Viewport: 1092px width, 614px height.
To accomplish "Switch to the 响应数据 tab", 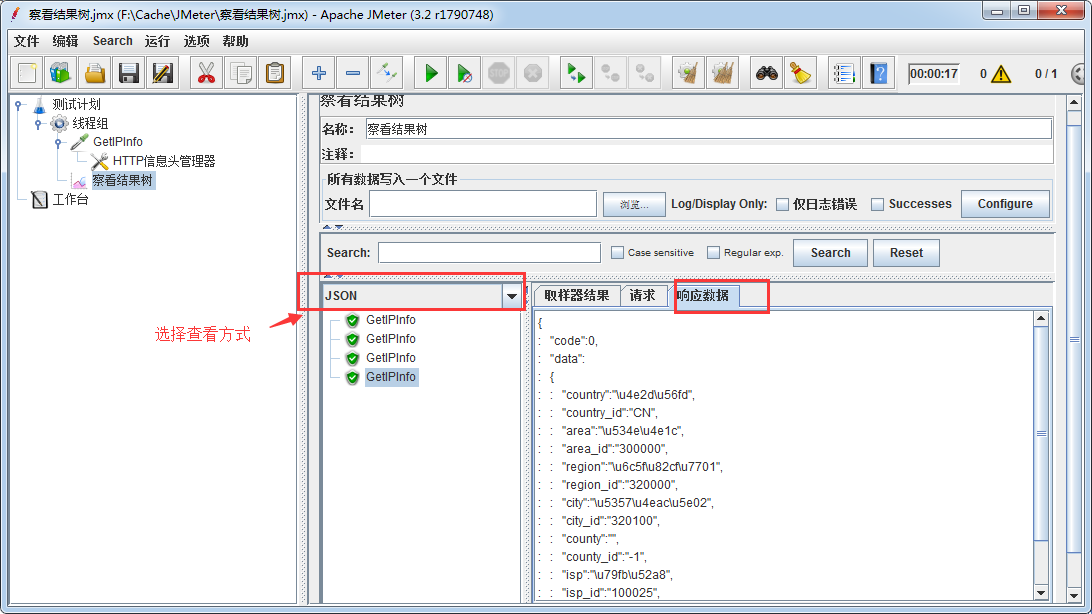I will [703, 296].
